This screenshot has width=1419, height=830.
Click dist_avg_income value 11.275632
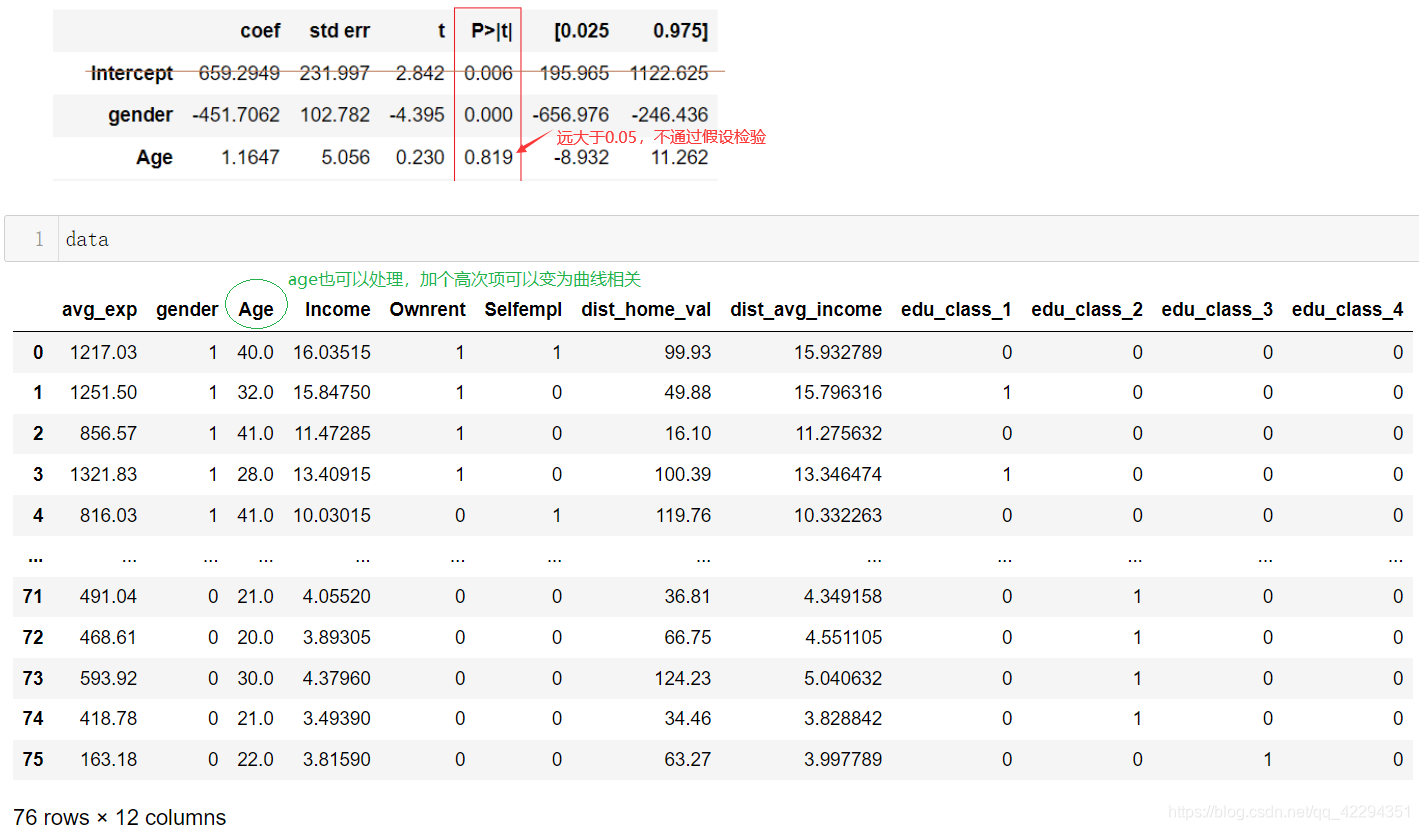pos(838,434)
